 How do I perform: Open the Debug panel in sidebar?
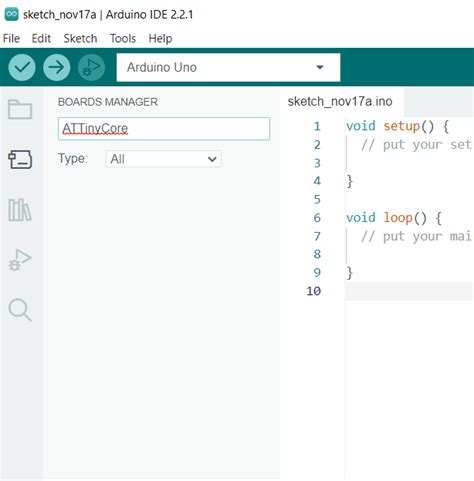click(20, 260)
